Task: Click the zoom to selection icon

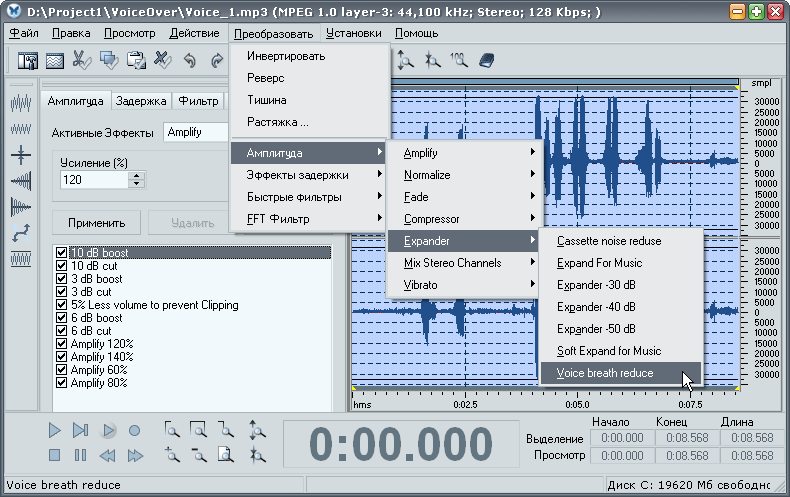Action: [199, 429]
